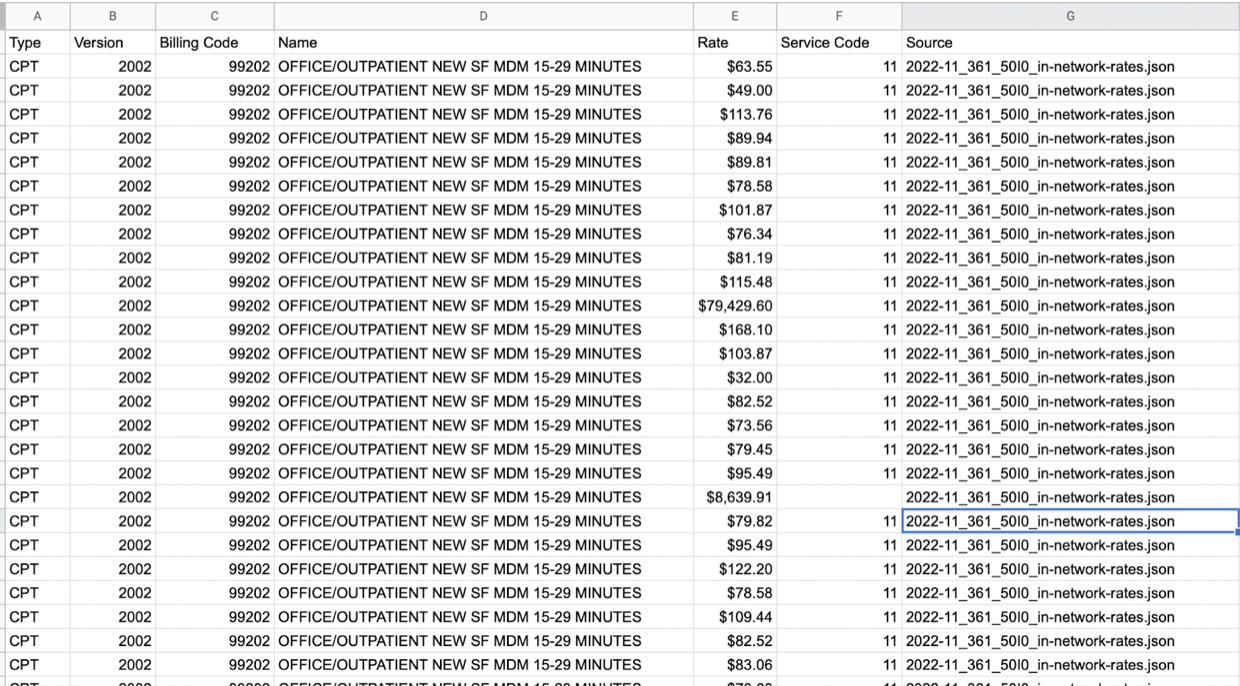Select column G header
1240x686 pixels.
(1070, 16)
